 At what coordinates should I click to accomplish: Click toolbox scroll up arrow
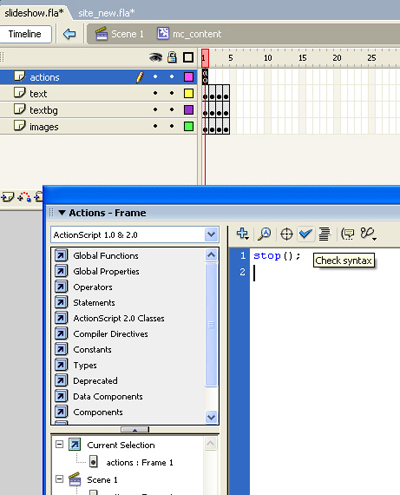click(x=211, y=255)
